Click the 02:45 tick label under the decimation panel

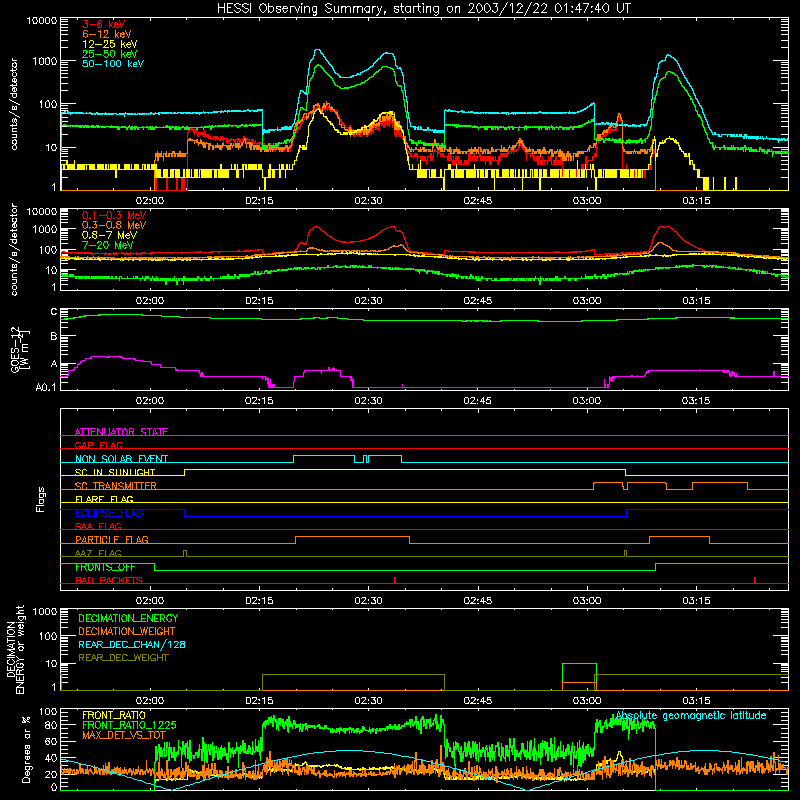click(x=478, y=701)
